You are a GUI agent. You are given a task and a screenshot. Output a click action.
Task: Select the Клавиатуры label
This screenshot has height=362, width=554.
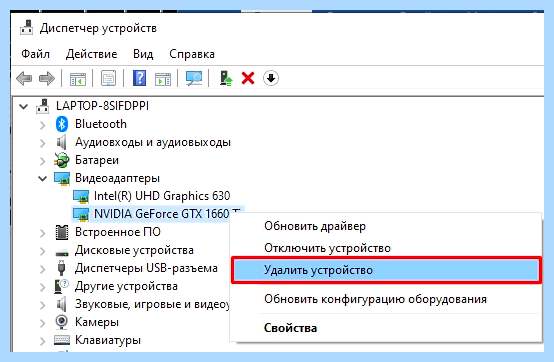(108, 340)
